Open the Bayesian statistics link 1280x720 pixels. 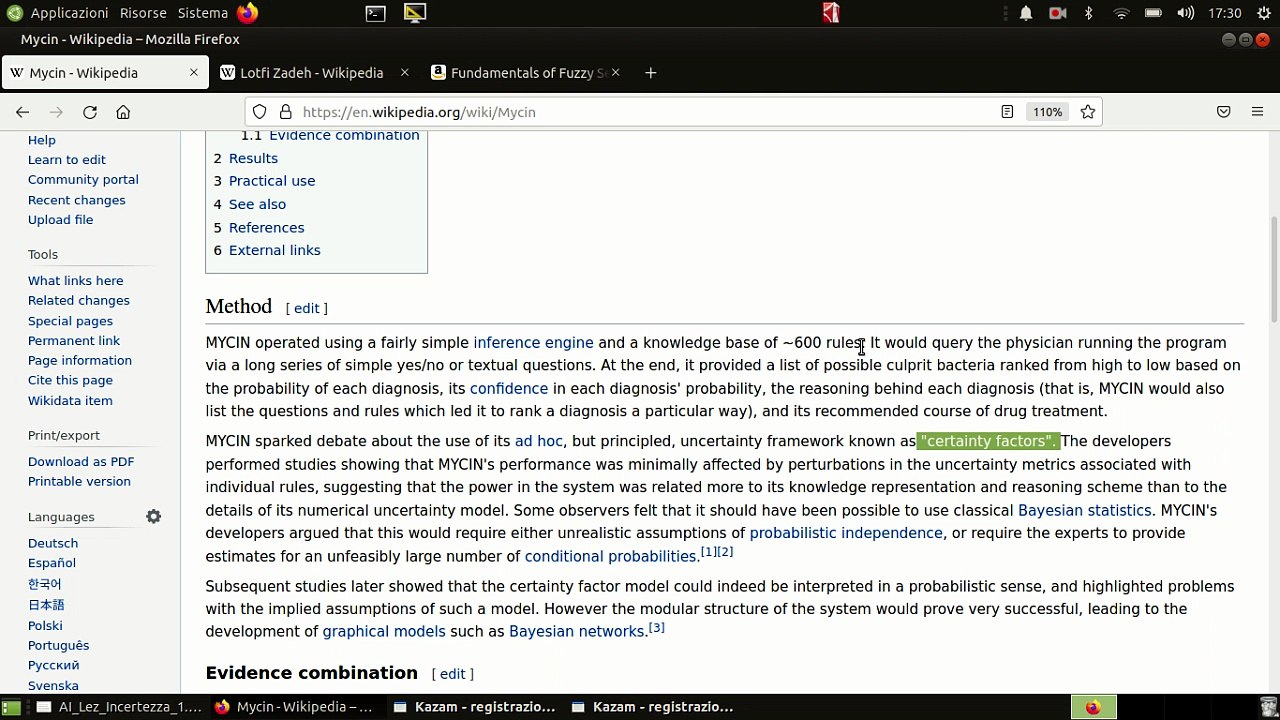1084,511
